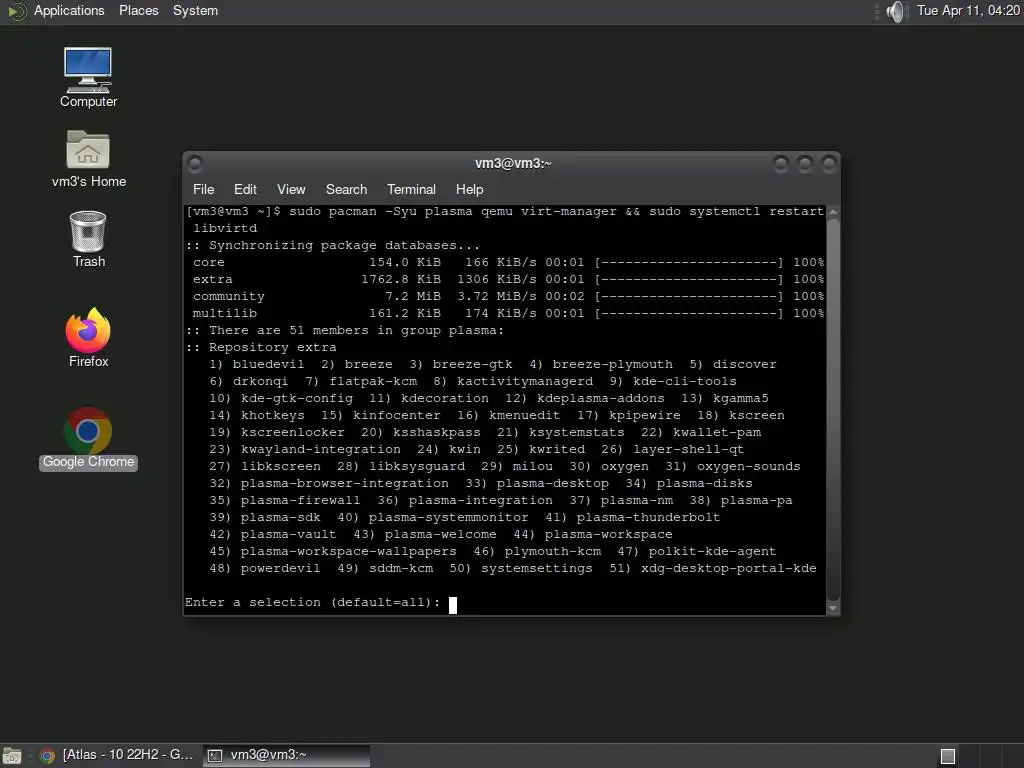Image resolution: width=1024 pixels, height=768 pixels.
Task: Click 'discover' package entry
Action: [744, 364]
